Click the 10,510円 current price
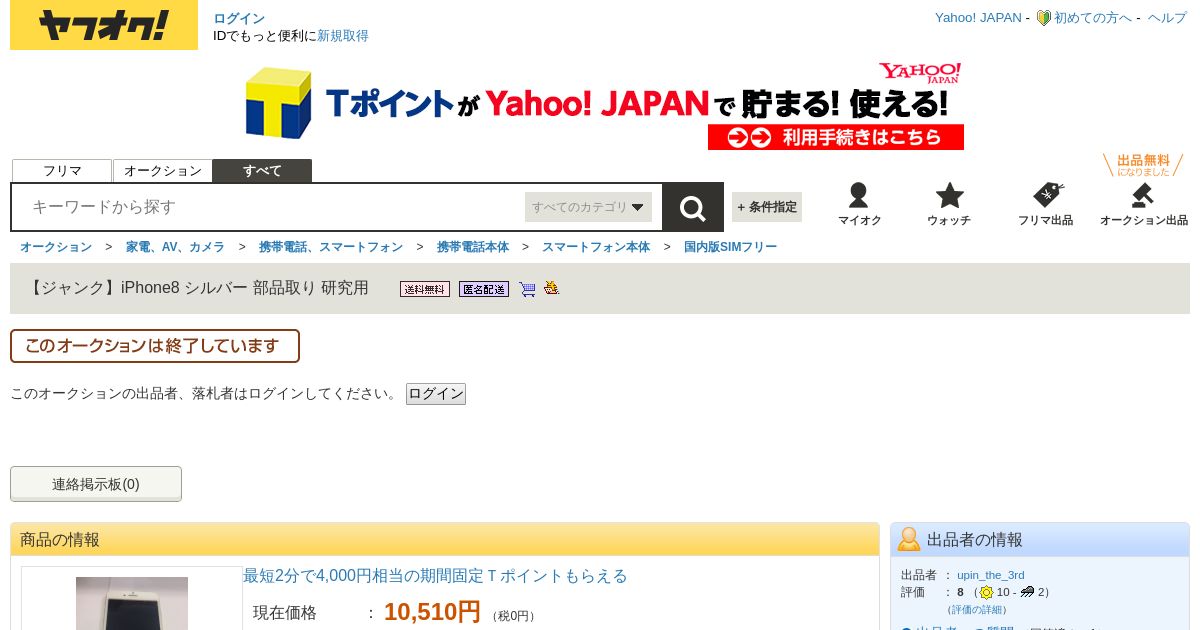This screenshot has width=1200, height=630. pyautogui.click(x=432, y=612)
